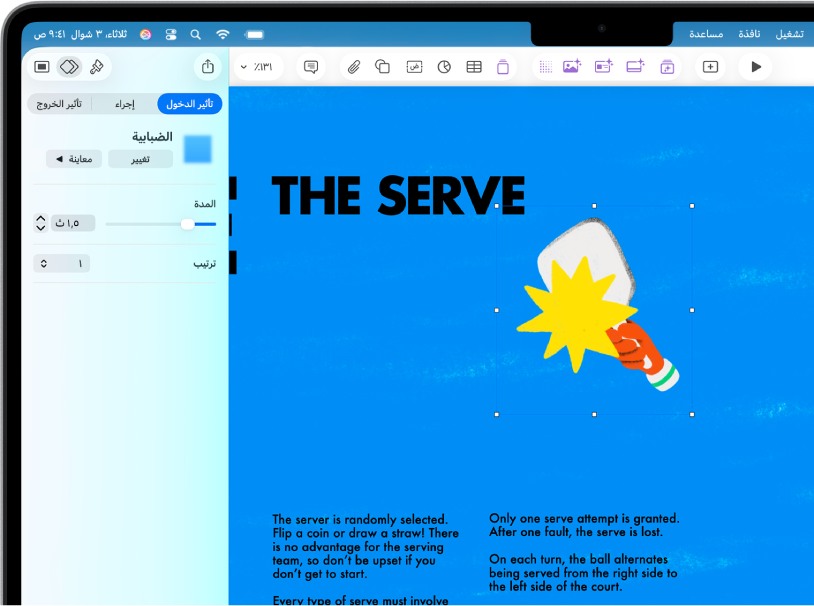Viewport: 814px width, 606px height.
Task: Play the slideshow with the play button
Action: [x=756, y=66]
